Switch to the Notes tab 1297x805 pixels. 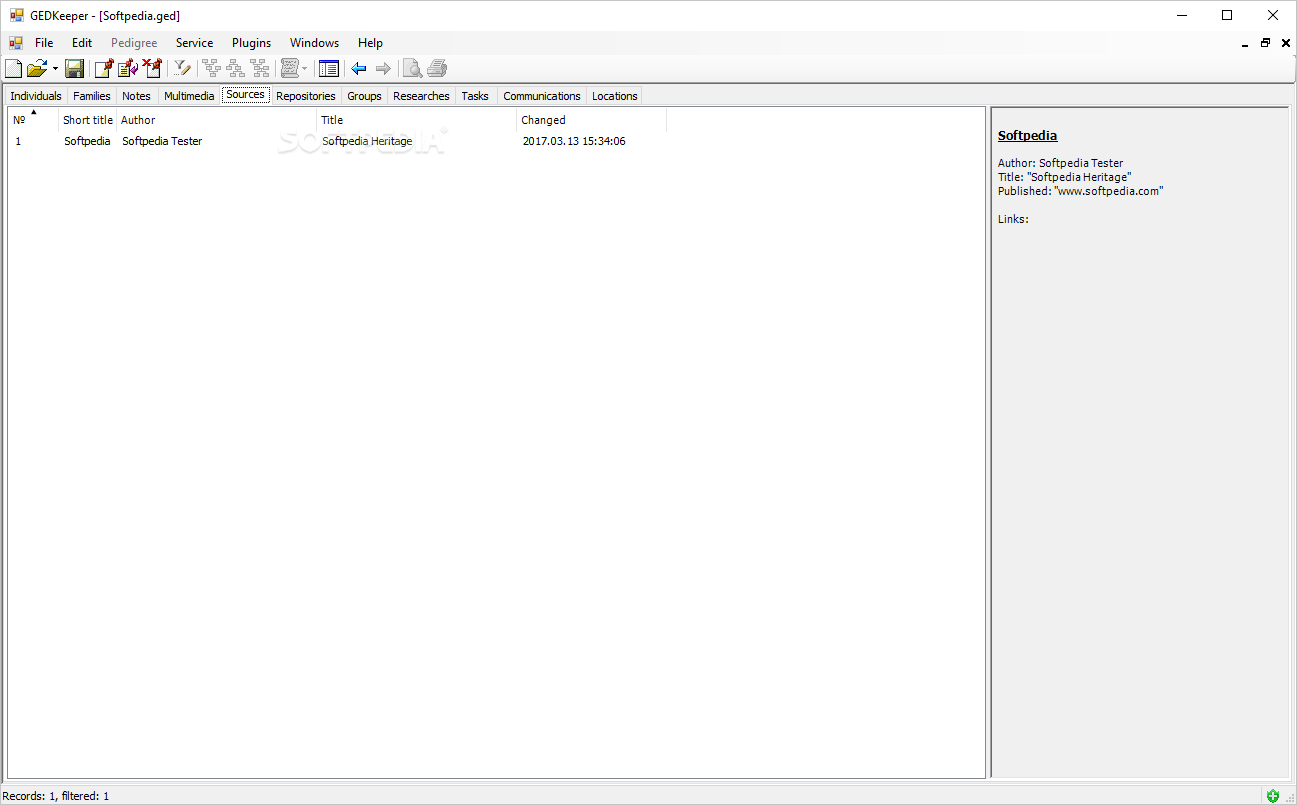click(x=137, y=96)
